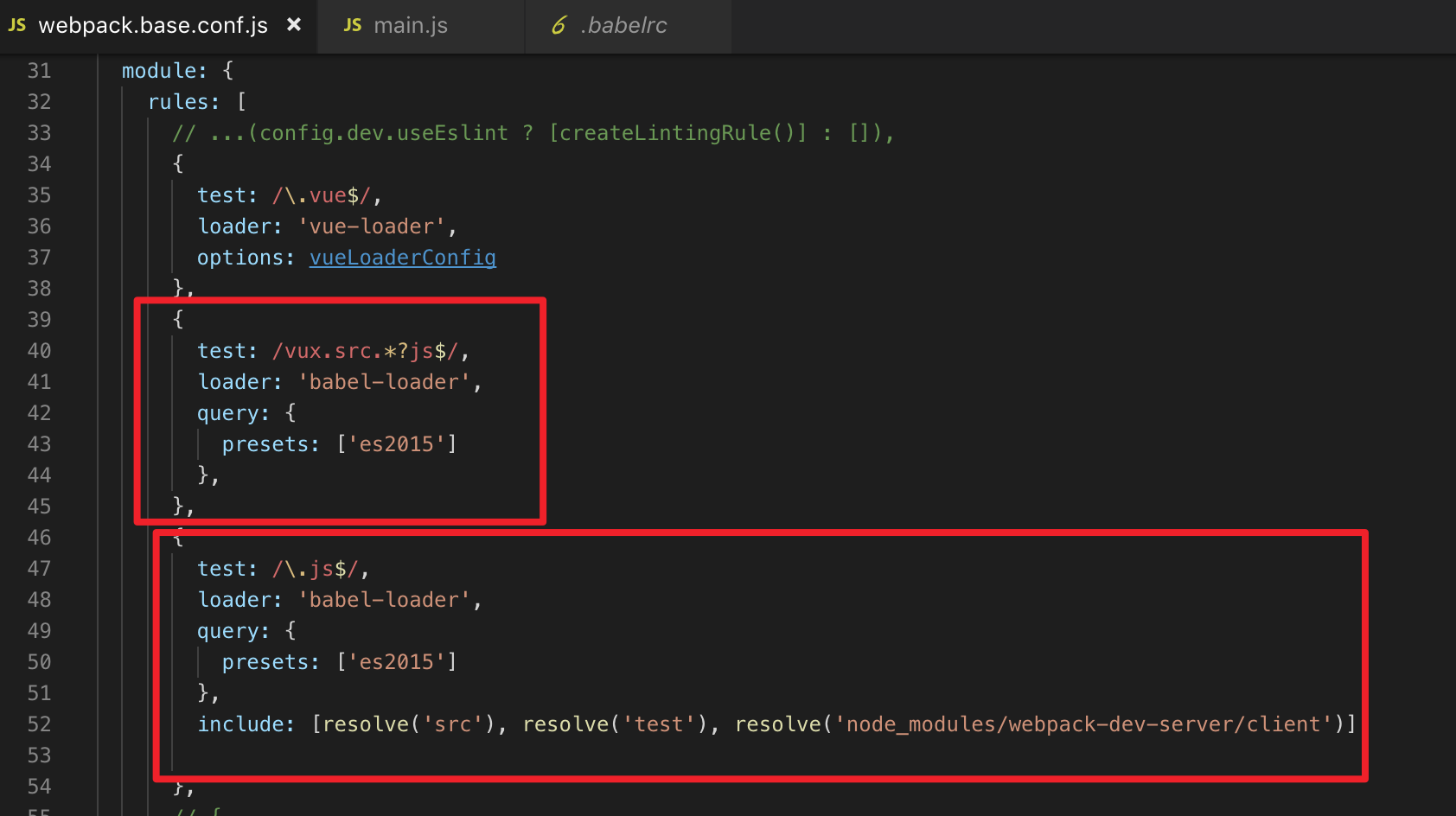The height and width of the screenshot is (816, 1456).
Task: Open the .babelrc tab
Action: (629, 26)
